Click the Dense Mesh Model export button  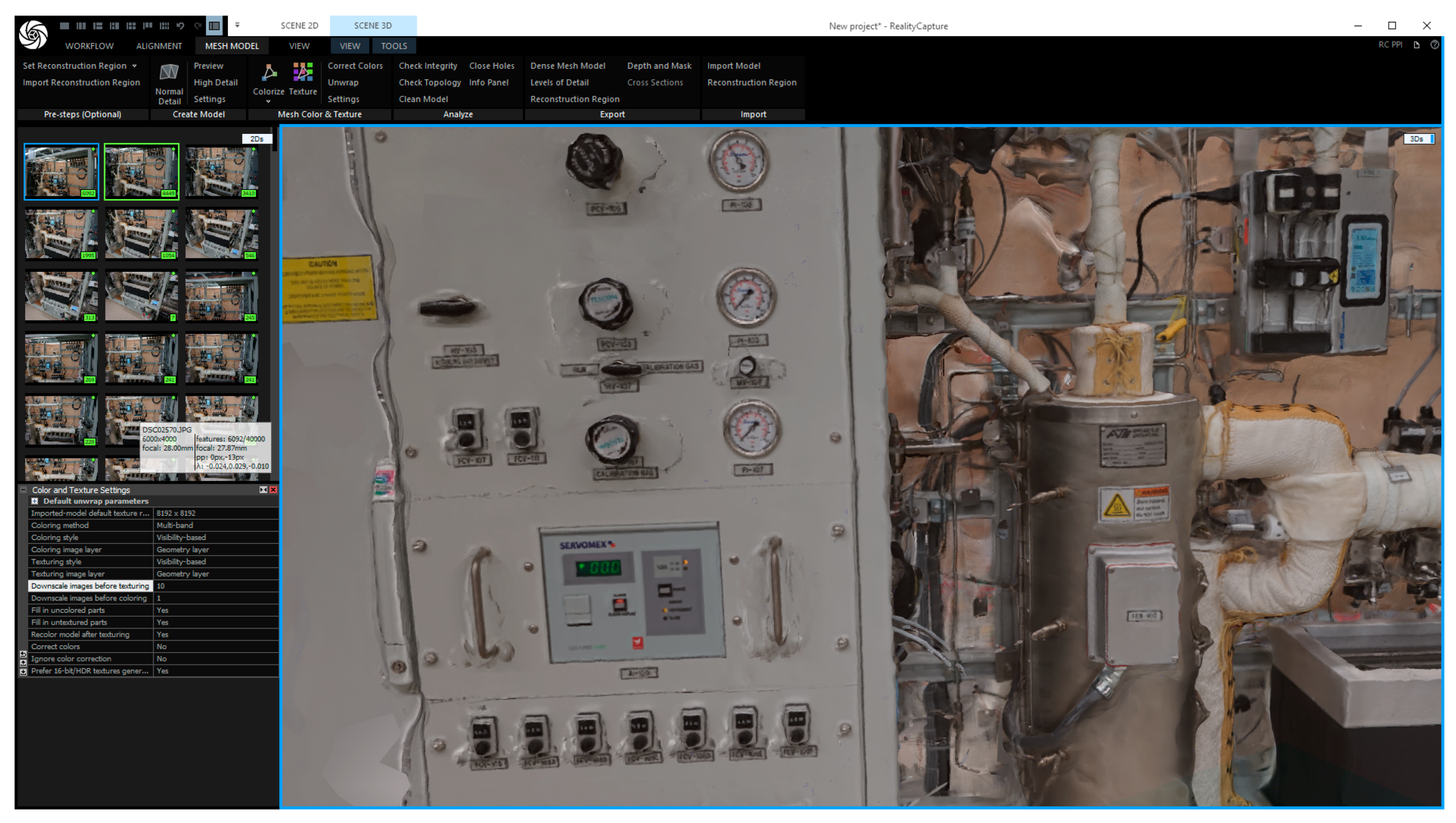[x=567, y=66]
